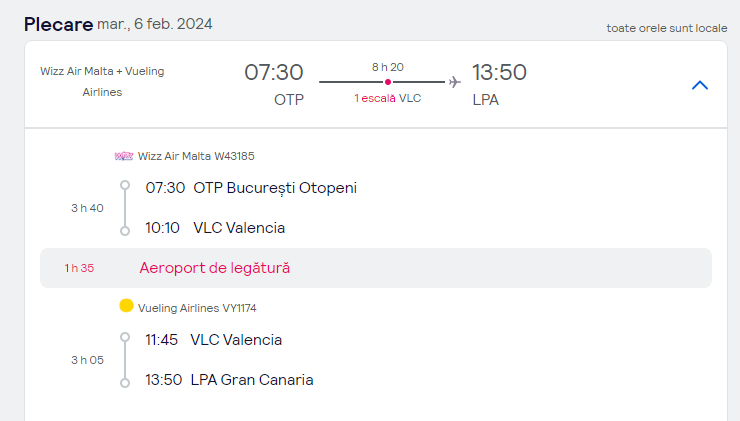This screenshot has height=421, width=740.
Task: Click the Wizz Air Malta W43185 flight label
Action: click(196, 156)
